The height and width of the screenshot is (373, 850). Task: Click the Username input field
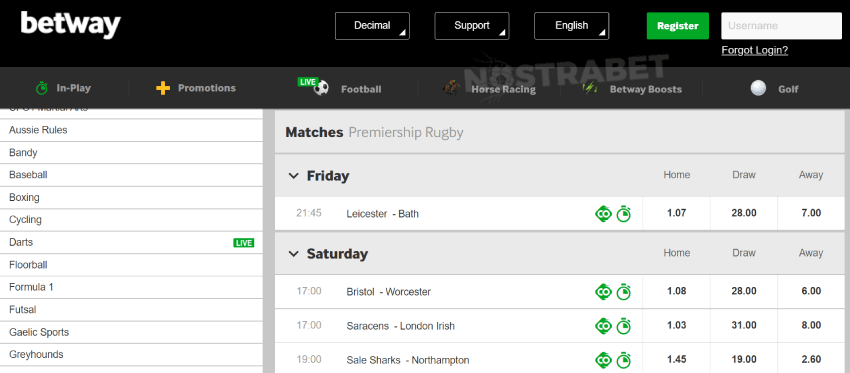781,26
